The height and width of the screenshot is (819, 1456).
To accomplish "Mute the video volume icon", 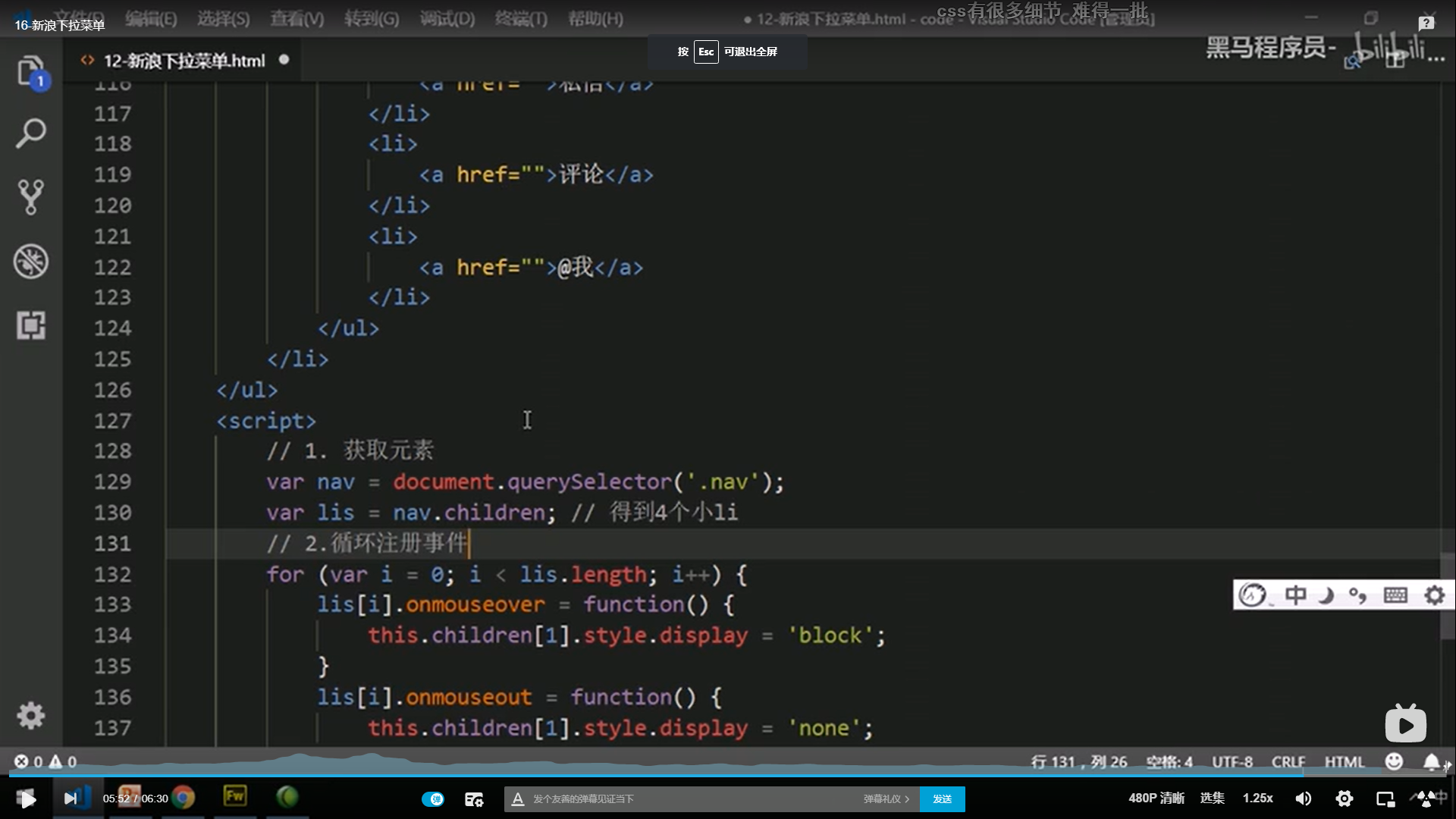I will tap(1303, 798).
